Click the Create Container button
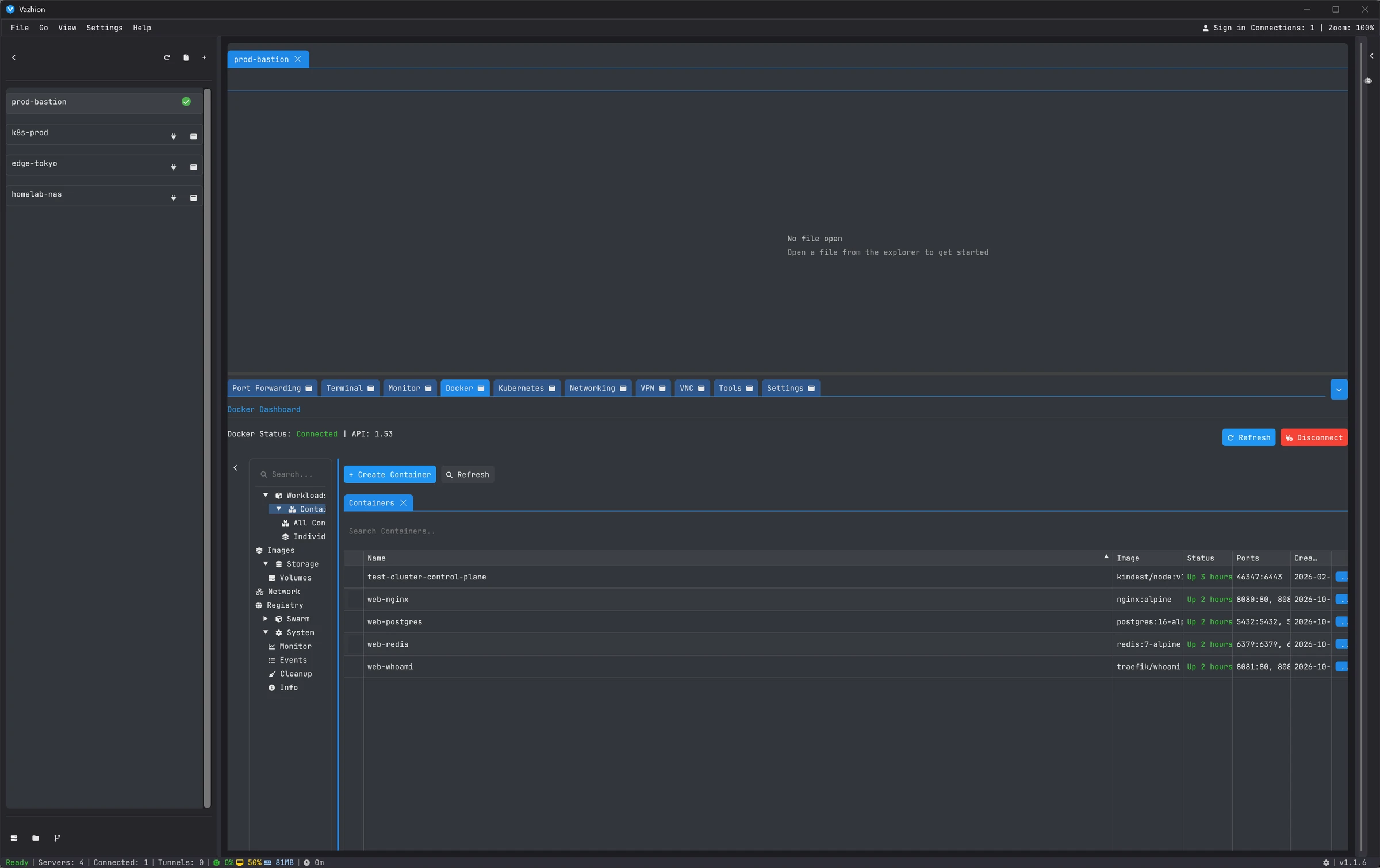This screenshot has width=1380, height=868. pyautogui.click(x=390, y=475)
